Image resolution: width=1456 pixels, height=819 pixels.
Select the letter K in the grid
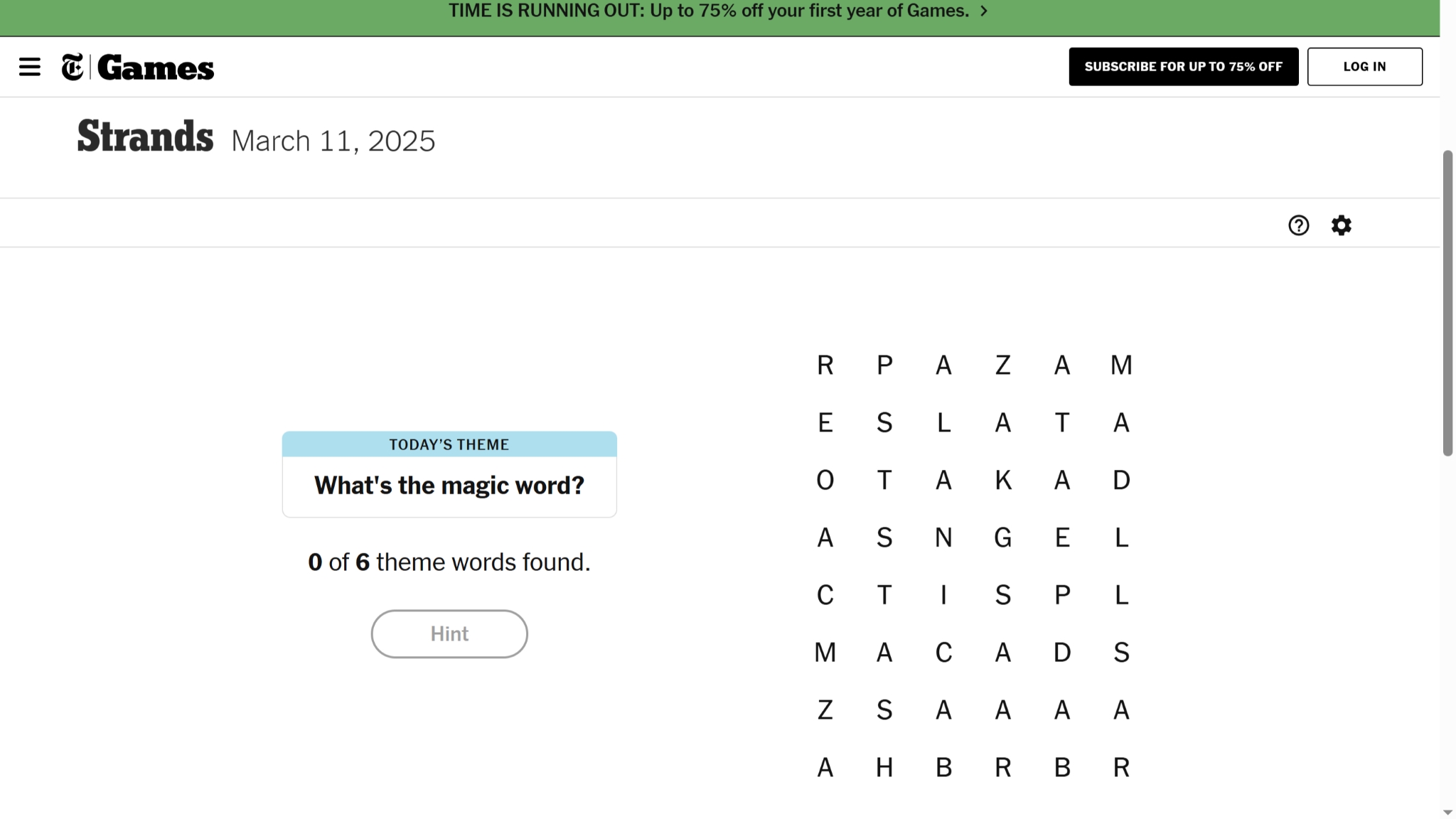click(1002, 481)
